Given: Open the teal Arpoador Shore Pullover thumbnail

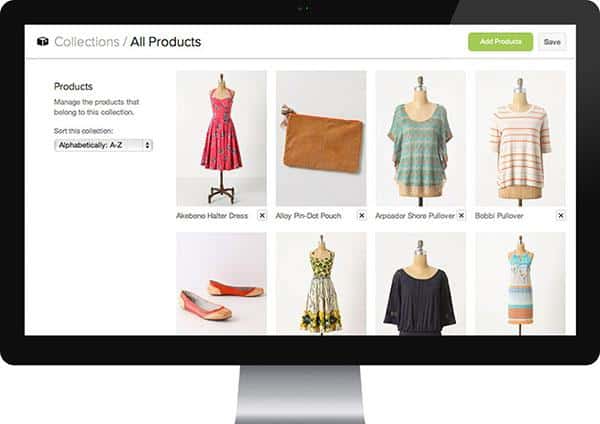Looking at the screenshot, I should 420,137.
